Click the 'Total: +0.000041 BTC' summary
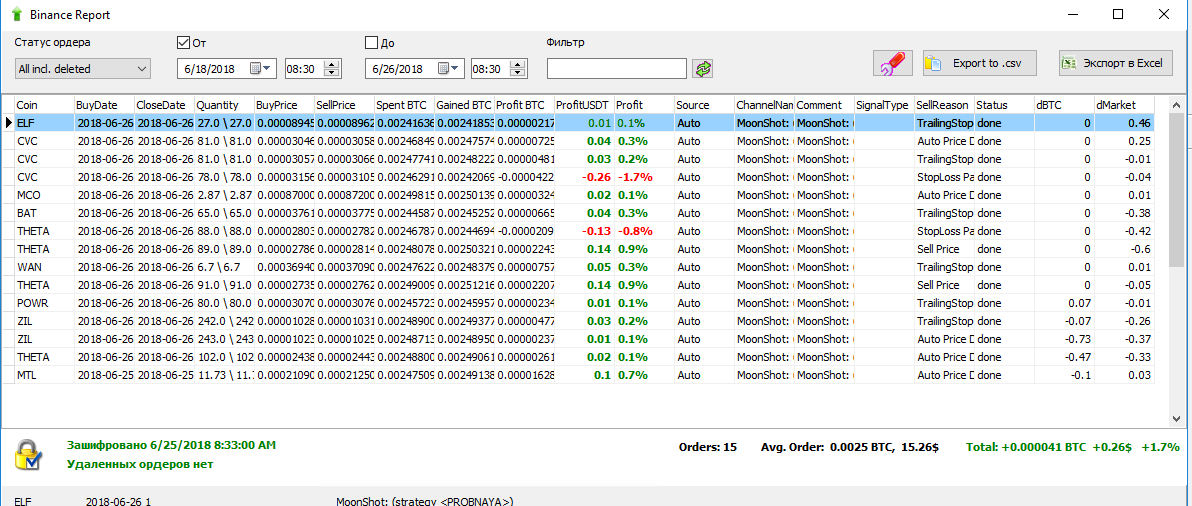The height and width of the screenshot is (506, 1192). click(1026, 447)
